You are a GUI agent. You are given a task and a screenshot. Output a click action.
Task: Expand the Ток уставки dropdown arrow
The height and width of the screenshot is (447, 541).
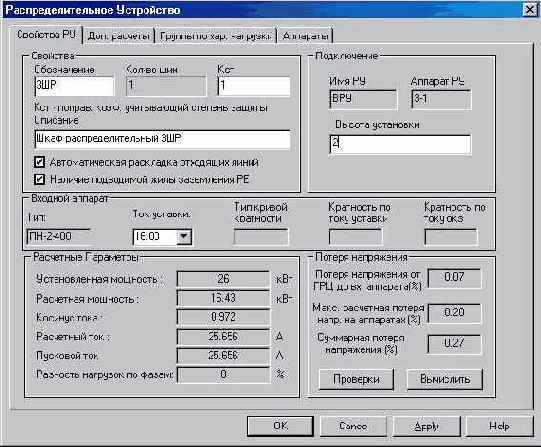(x=184, y=237)
